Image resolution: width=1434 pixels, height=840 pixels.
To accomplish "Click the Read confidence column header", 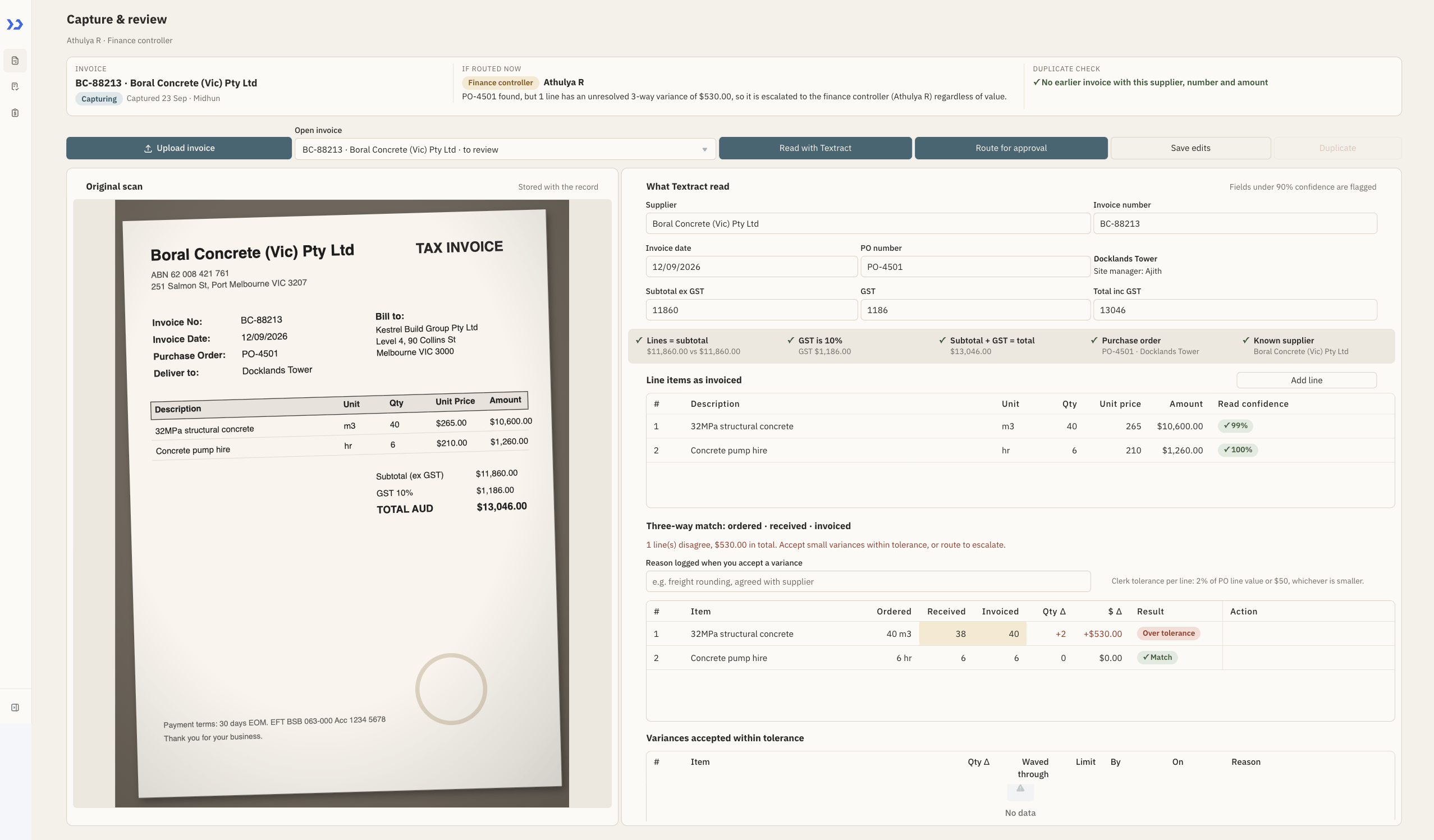I will (x=1253, y=404).
